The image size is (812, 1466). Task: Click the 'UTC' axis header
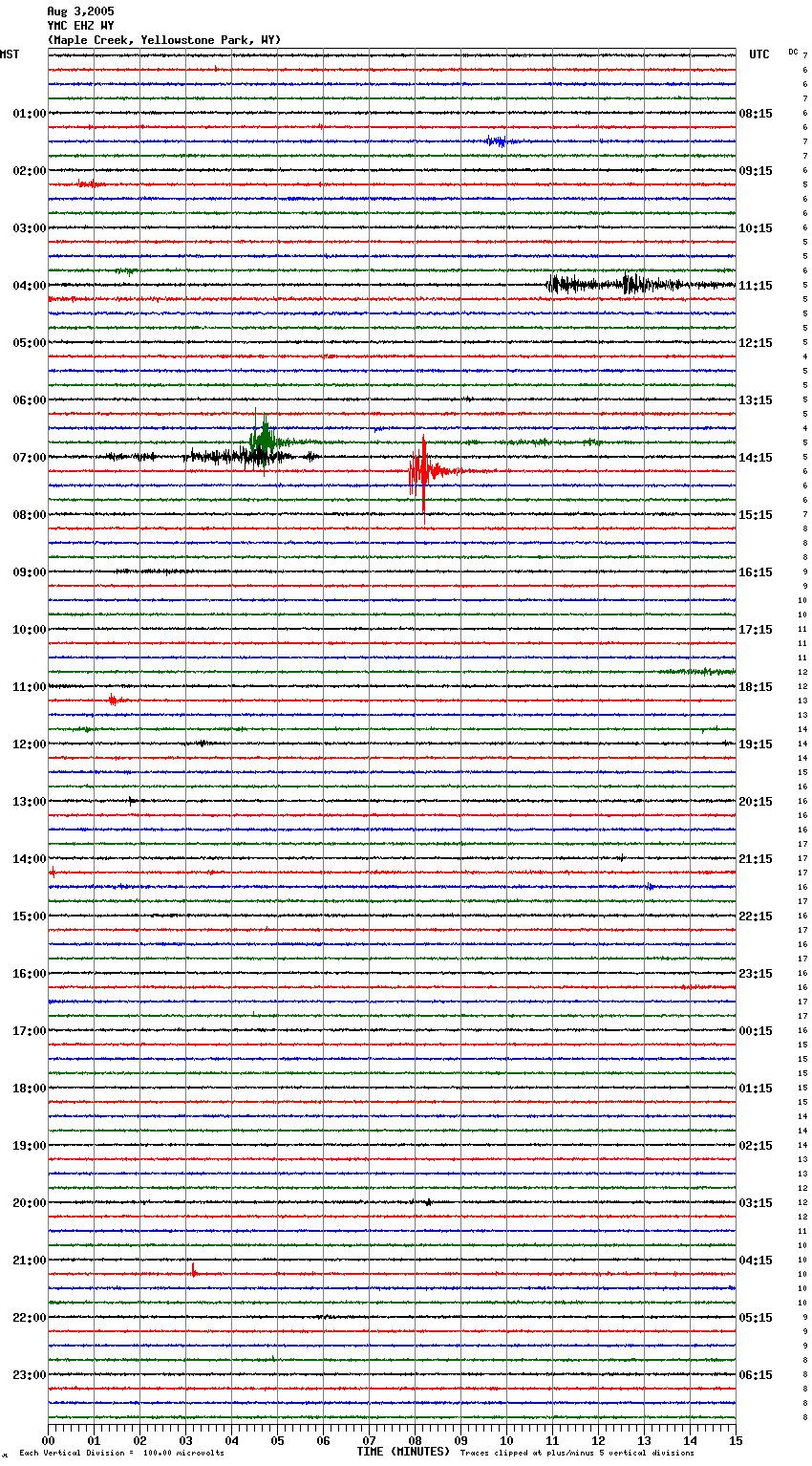tap(759, 54)
